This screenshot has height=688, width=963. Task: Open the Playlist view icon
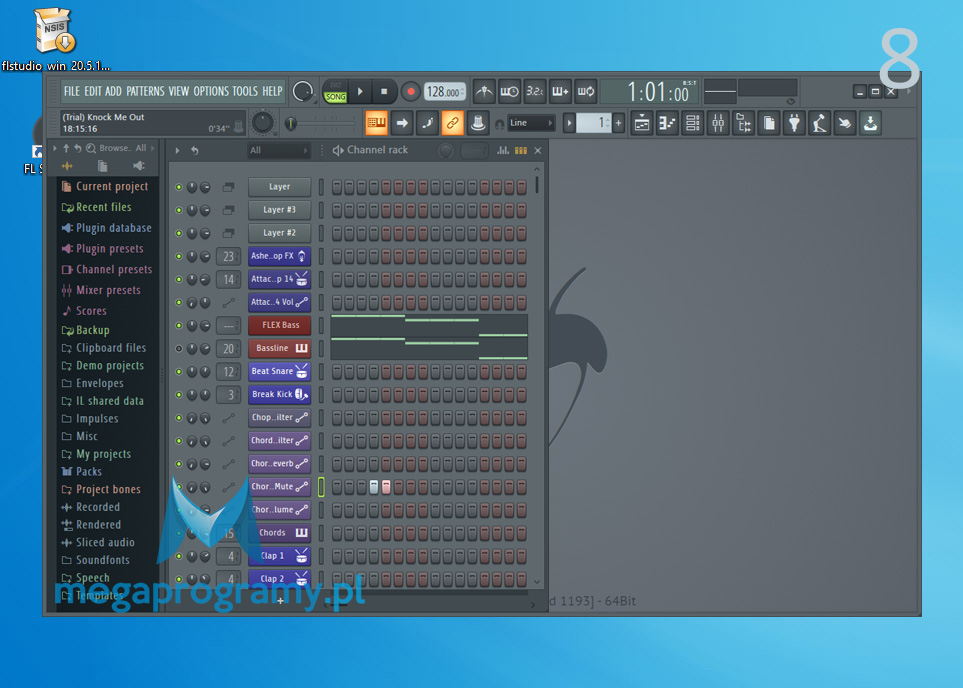(642, 123)
